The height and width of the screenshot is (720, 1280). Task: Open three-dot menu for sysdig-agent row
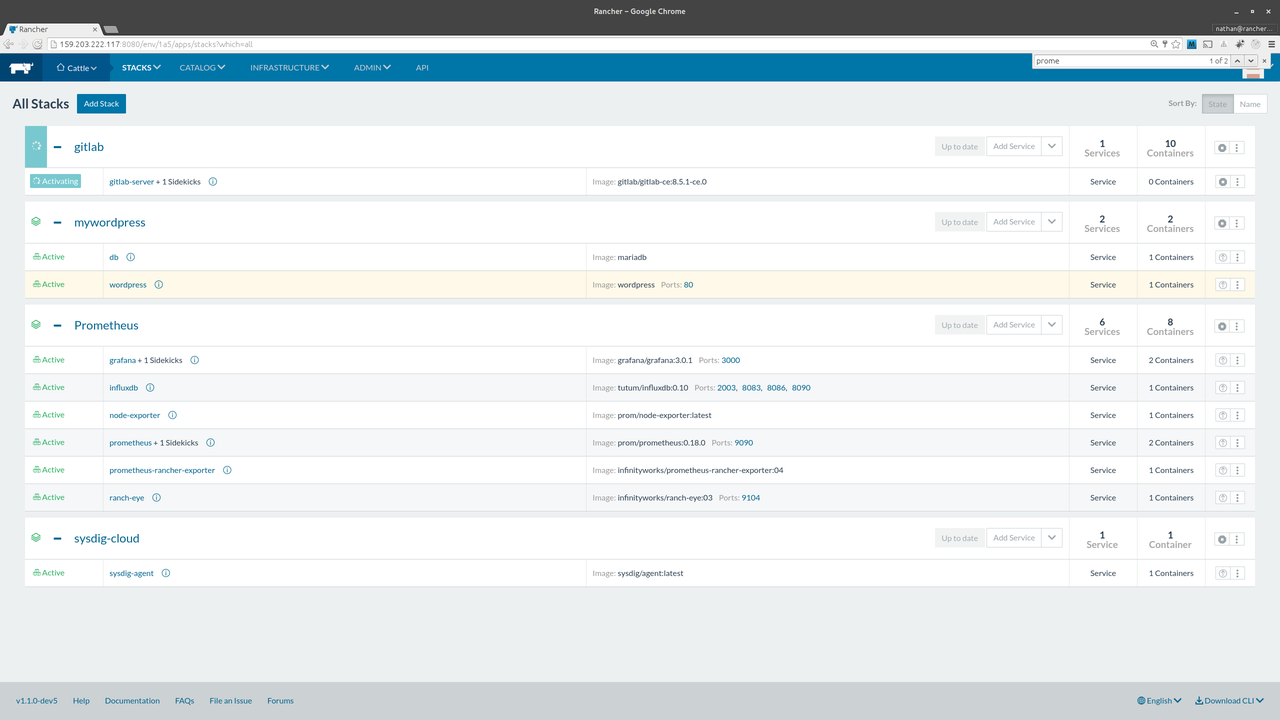click(x=1238, y=573)
